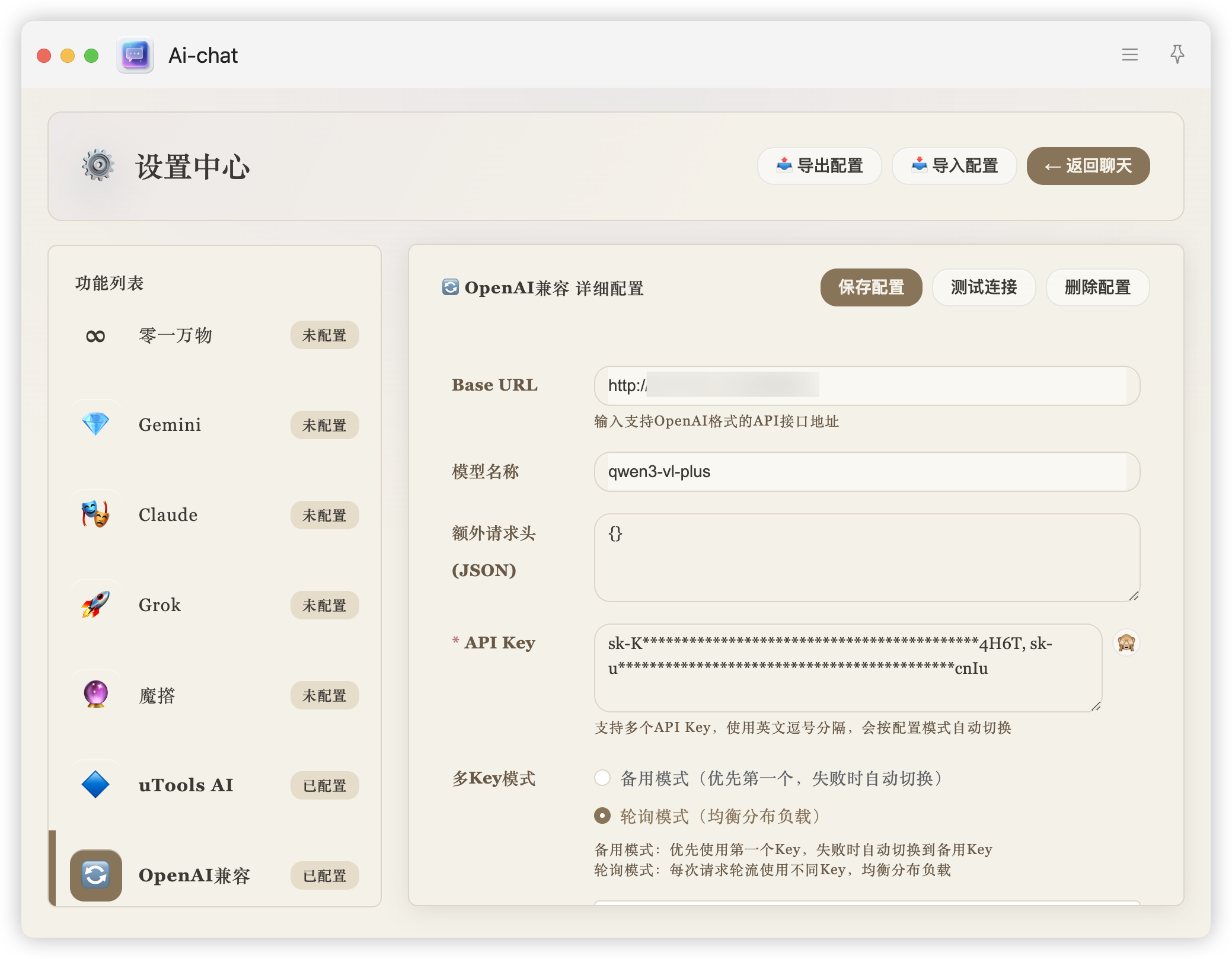This screenshot has height=959, width=1232.
Task: Open the uTools AI sidebar entry
Action: [186, 785]
